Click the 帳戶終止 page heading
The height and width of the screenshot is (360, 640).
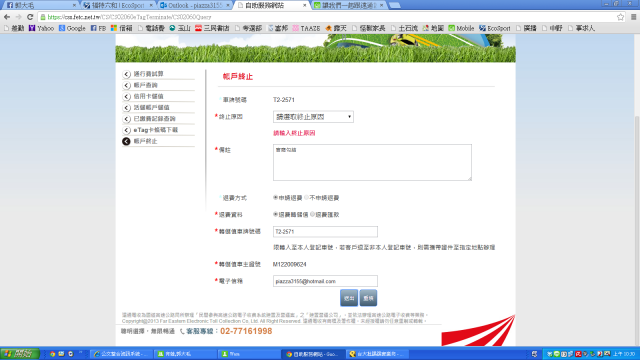coord(238,77)
